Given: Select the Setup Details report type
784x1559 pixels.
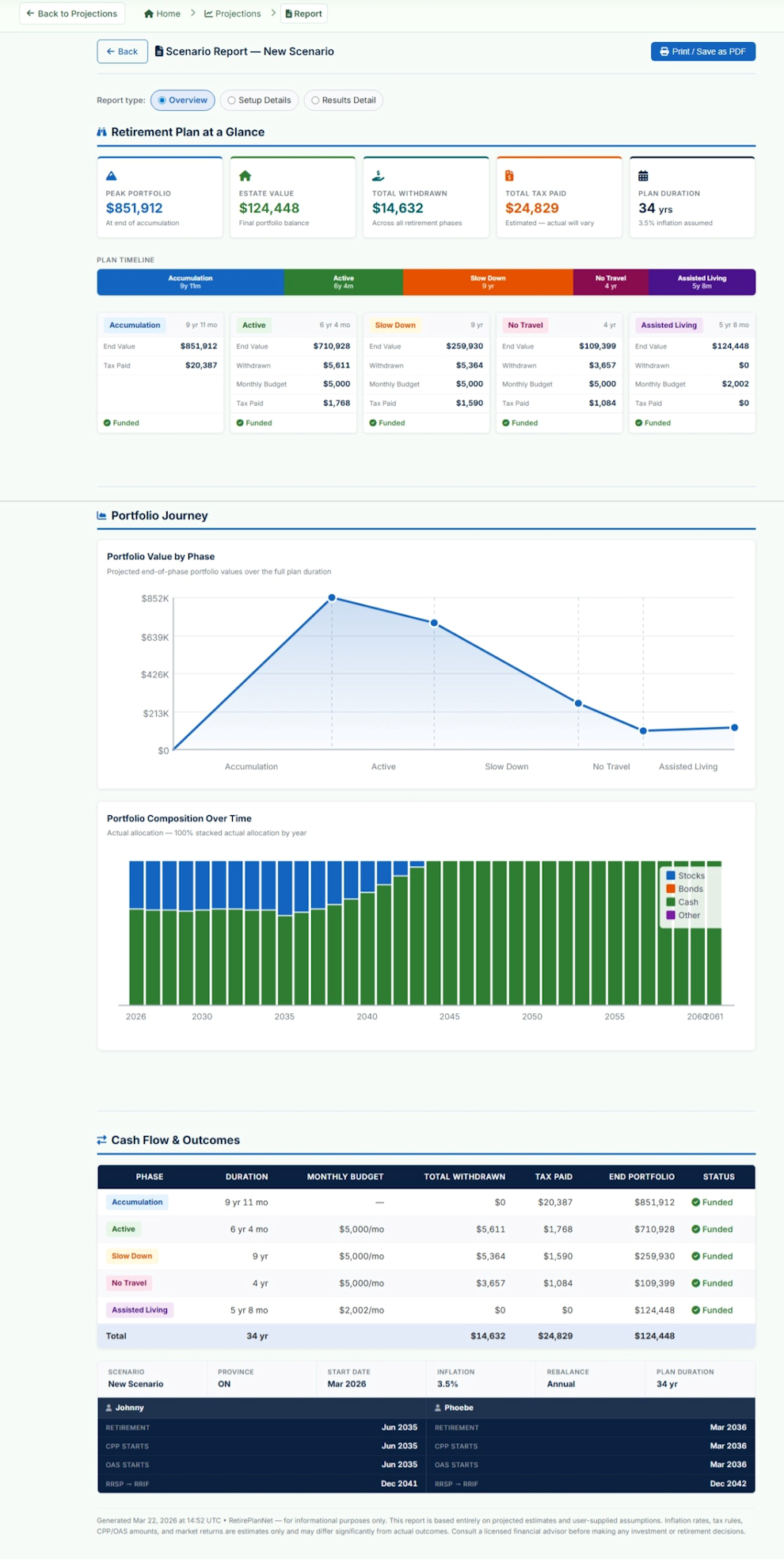Looking at the screenshot, I should pos(259,100).
